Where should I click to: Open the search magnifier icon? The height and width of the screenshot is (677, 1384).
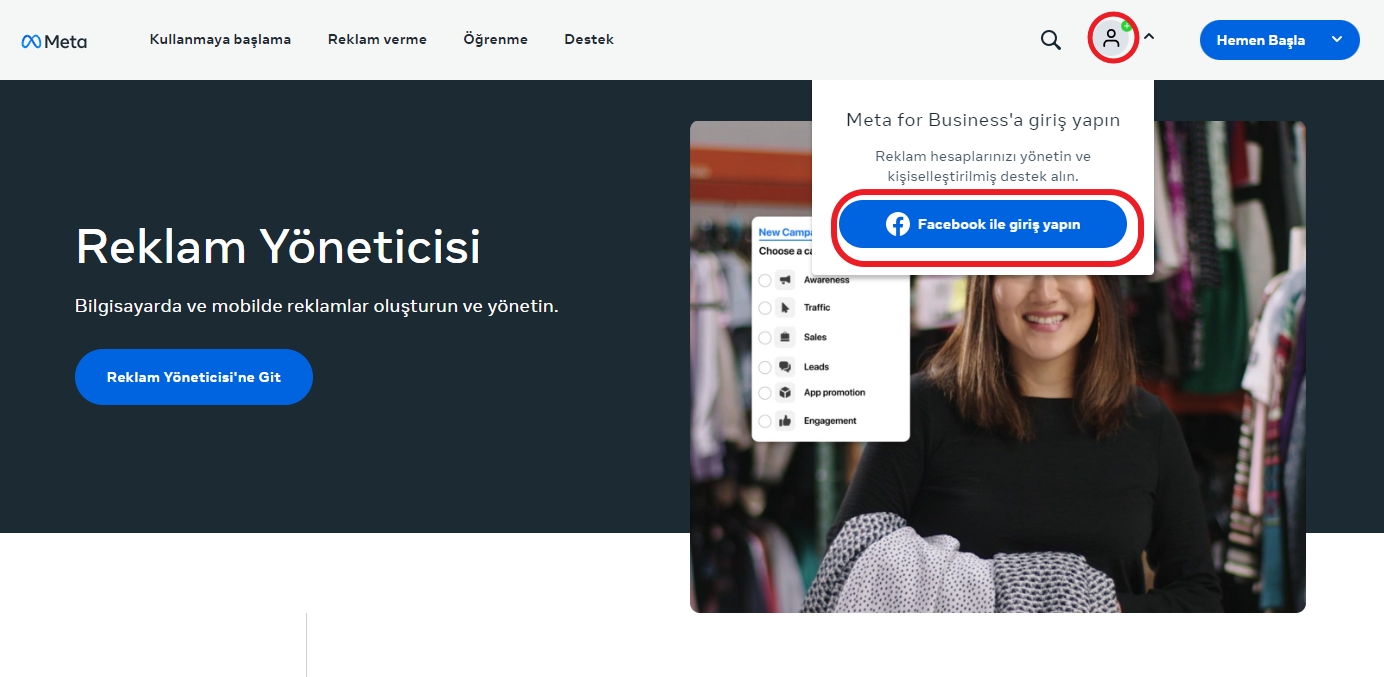1050,40
